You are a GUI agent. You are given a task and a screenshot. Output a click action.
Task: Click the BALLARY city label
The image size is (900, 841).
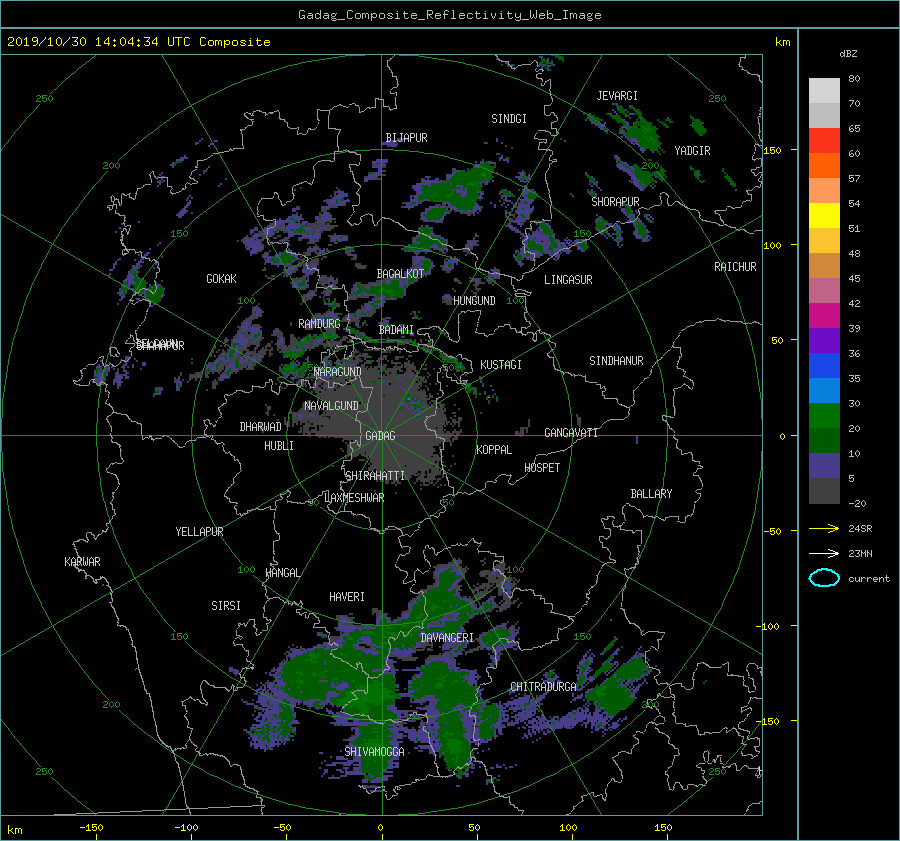coord(651,494)
